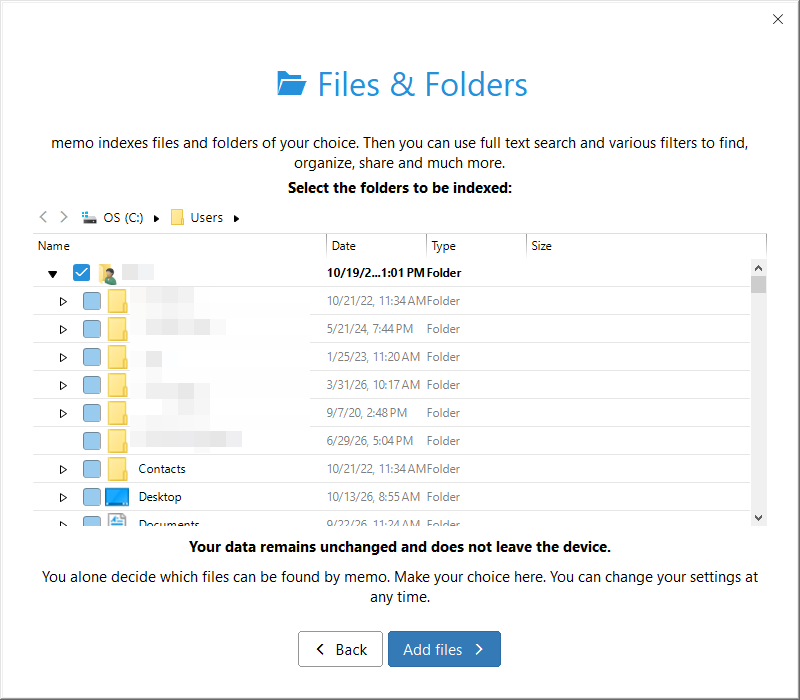Click folder icon dated 6/29/26
The height and width of the screenshot is (700, 800).
tap(117, 441)
